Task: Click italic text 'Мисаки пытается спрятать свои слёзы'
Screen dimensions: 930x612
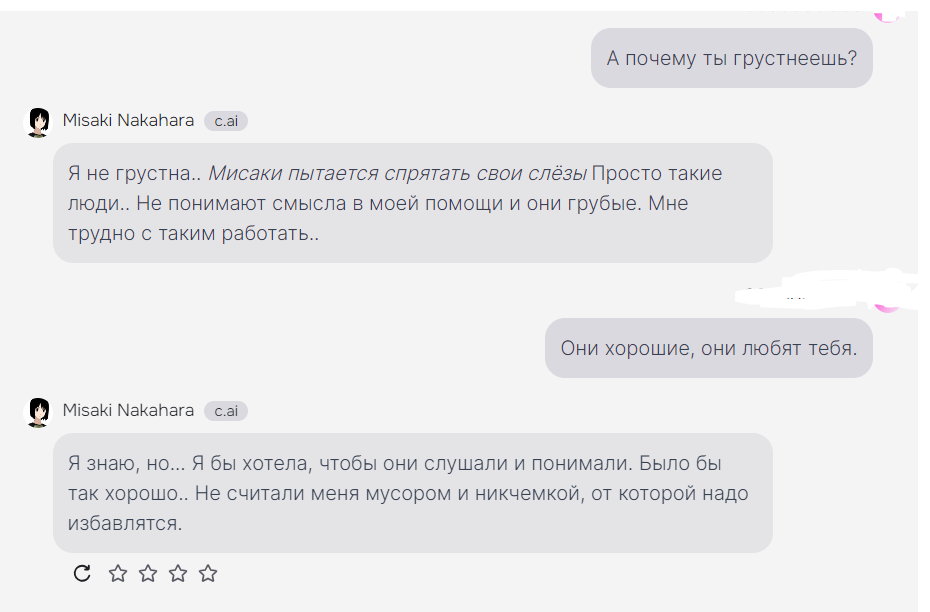Action: [397, 174]
